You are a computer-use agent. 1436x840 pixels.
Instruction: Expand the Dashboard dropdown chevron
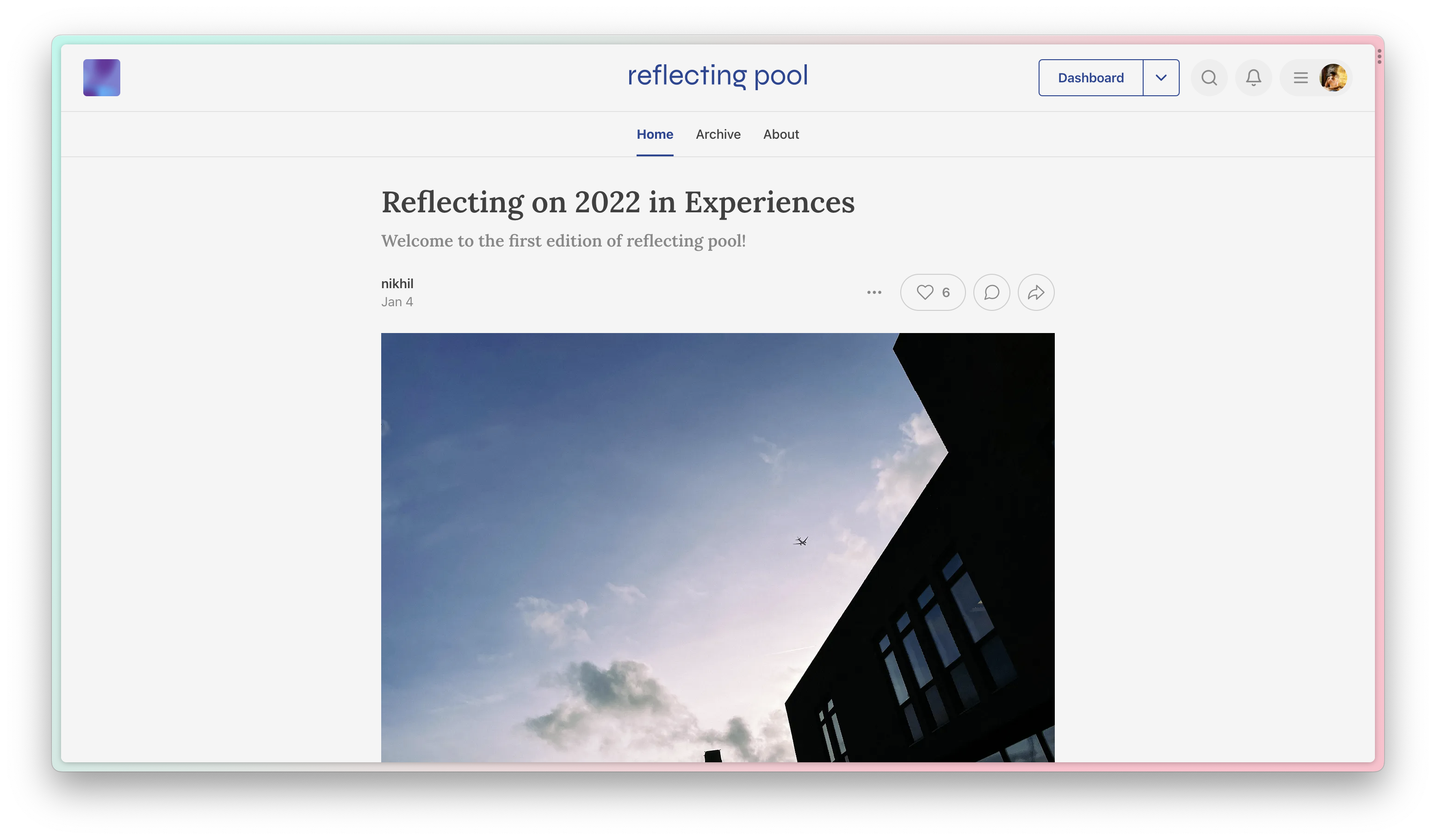point(1161,78)
